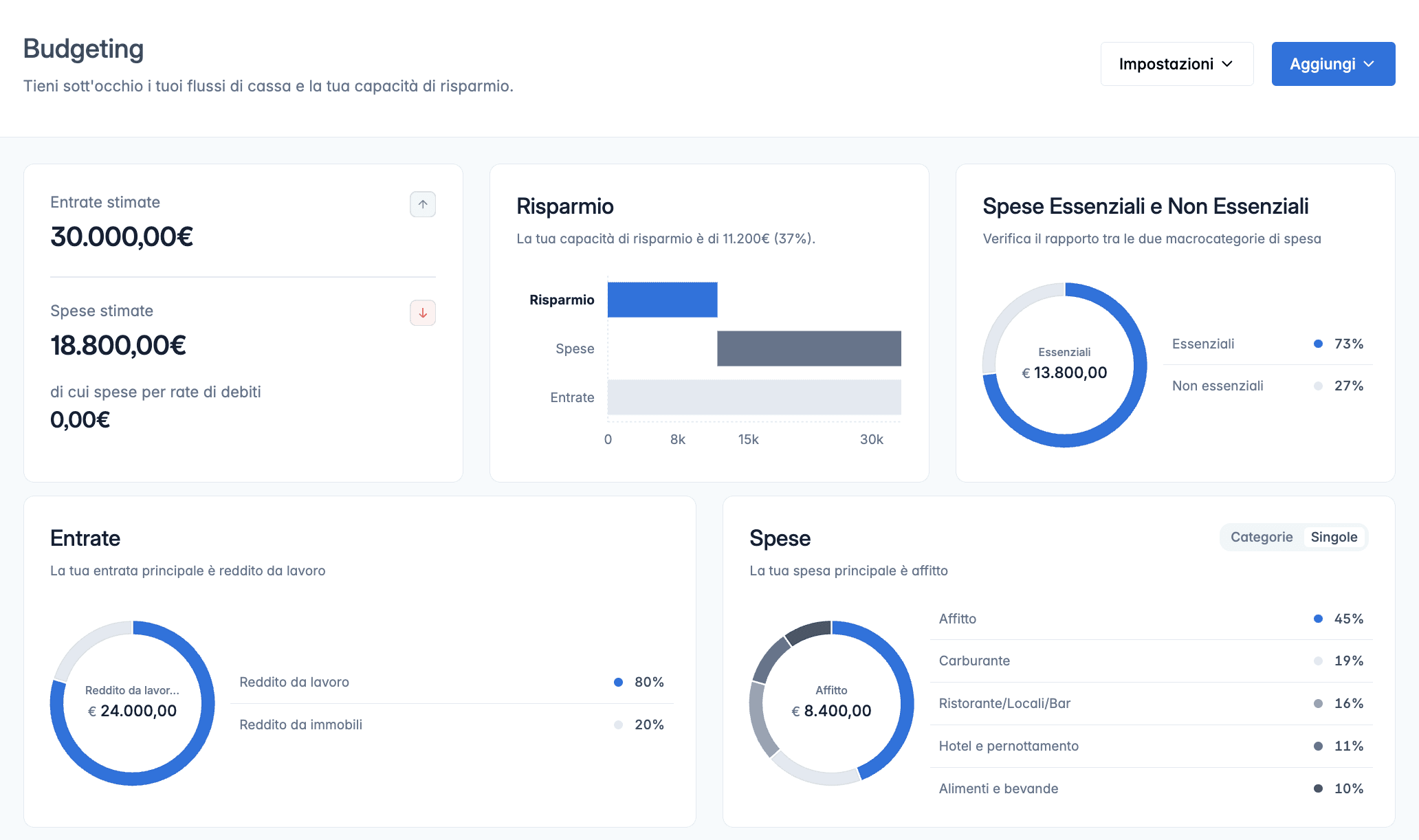Viewport: 1419px width, 840px height.
Task: Select the blue dot next to Affitto 45%
Action: click(x=1318, y=619)
